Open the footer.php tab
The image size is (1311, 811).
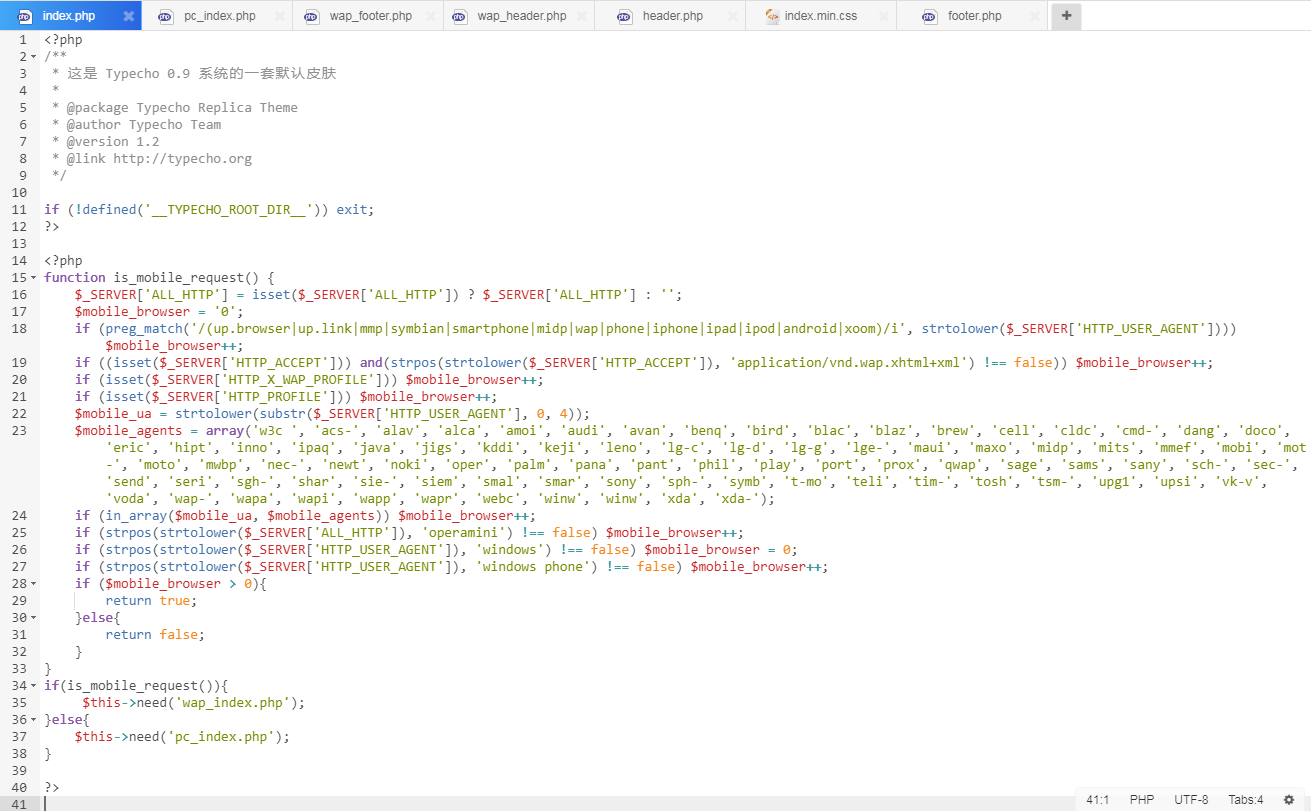click(972, 16)
